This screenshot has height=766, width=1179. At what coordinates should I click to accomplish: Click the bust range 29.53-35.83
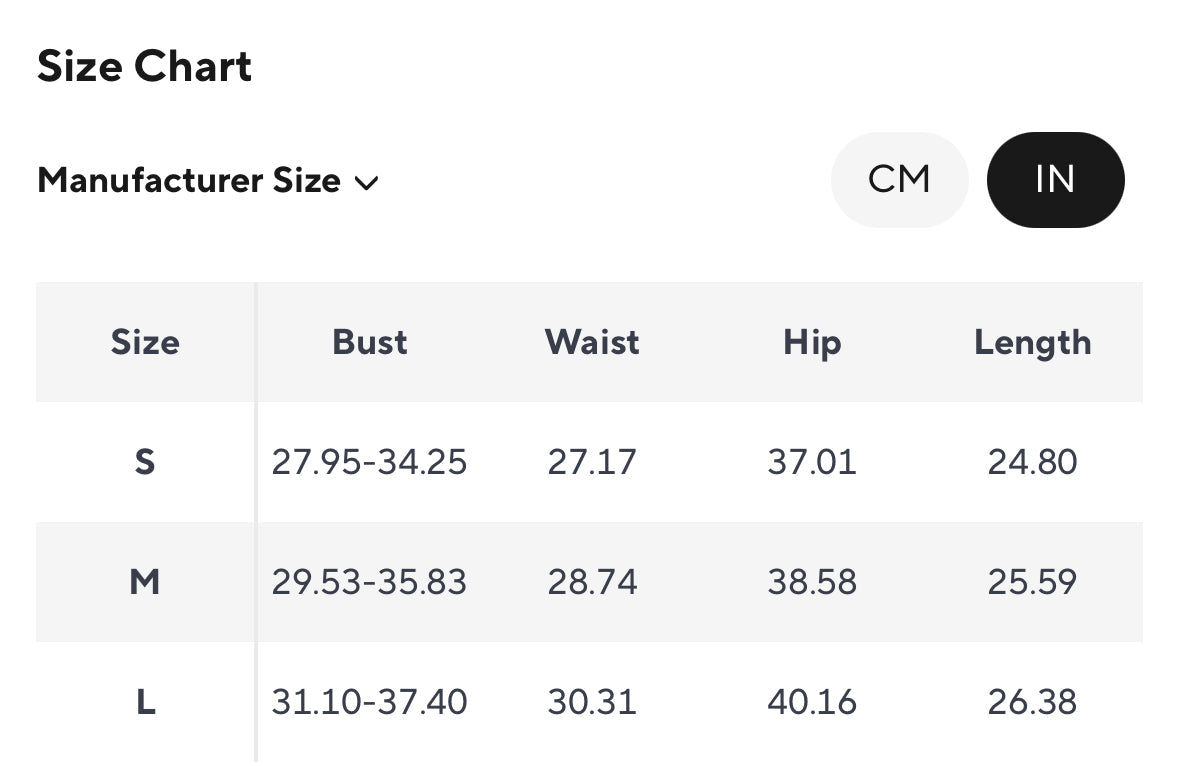point(369,582)
